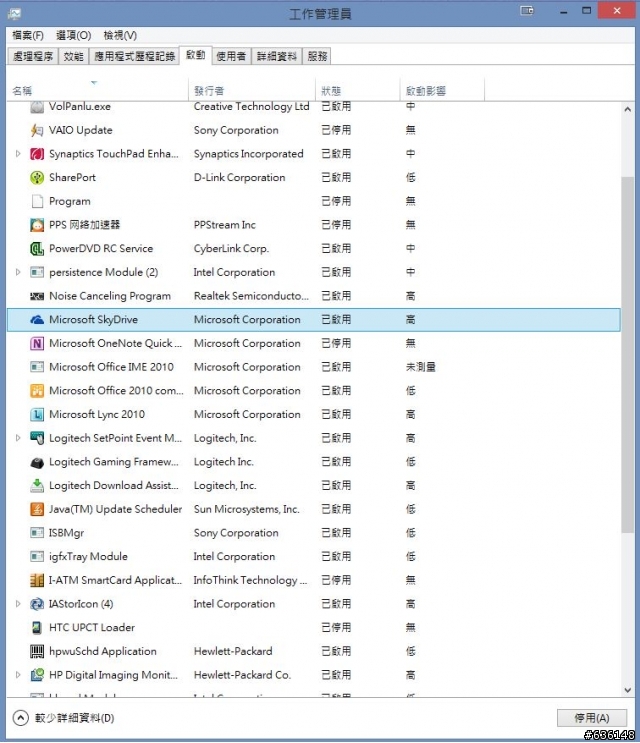Click the Logitech Gaming Framework icon
The height and width of the screenshot is (743, 640).
tap(37, 462)
